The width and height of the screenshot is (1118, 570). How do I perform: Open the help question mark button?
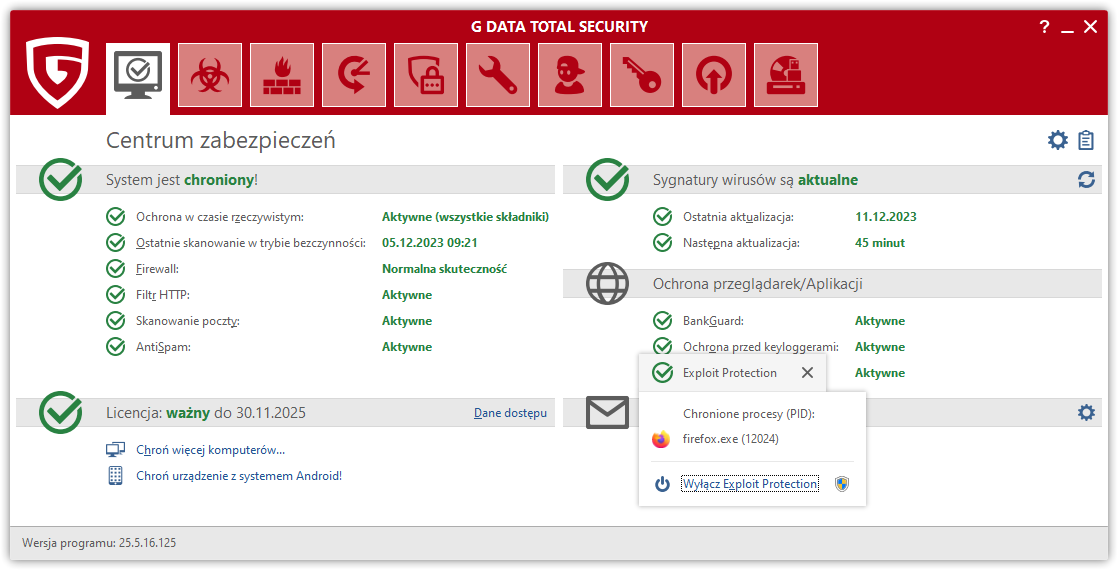click(x=1044, y=27)
